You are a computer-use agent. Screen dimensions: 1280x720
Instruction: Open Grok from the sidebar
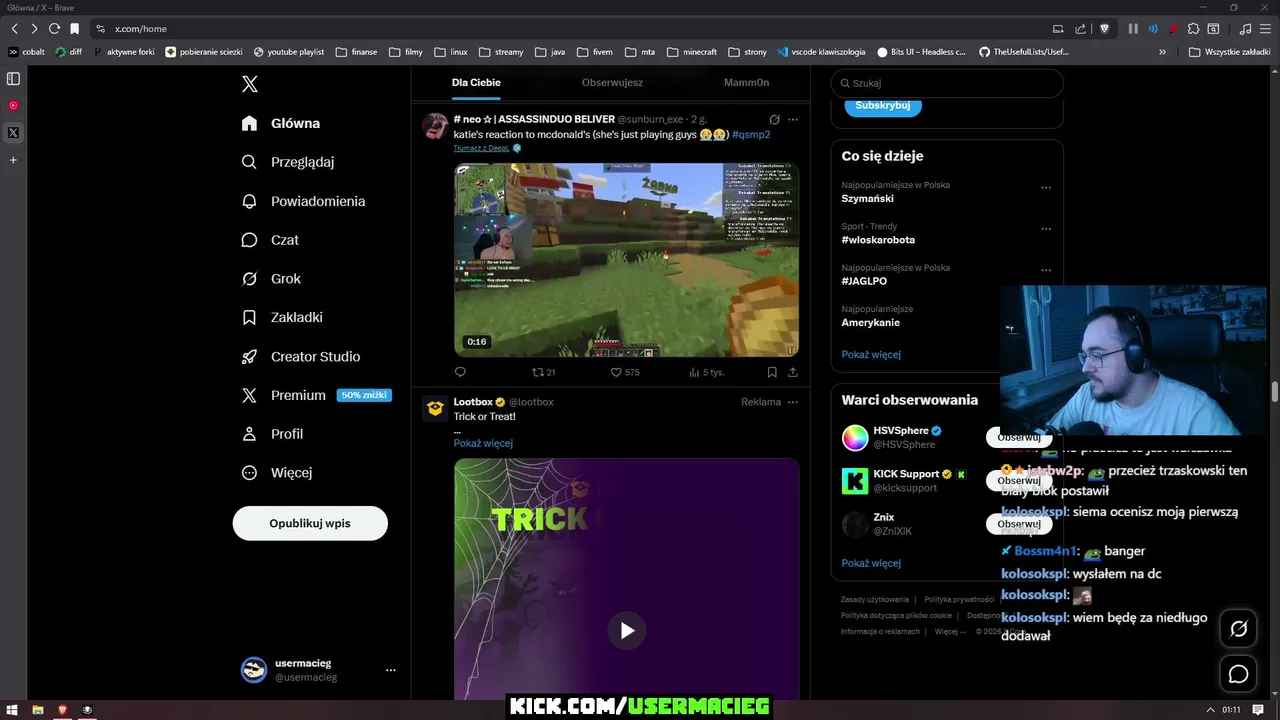click(x=271, y=279)
